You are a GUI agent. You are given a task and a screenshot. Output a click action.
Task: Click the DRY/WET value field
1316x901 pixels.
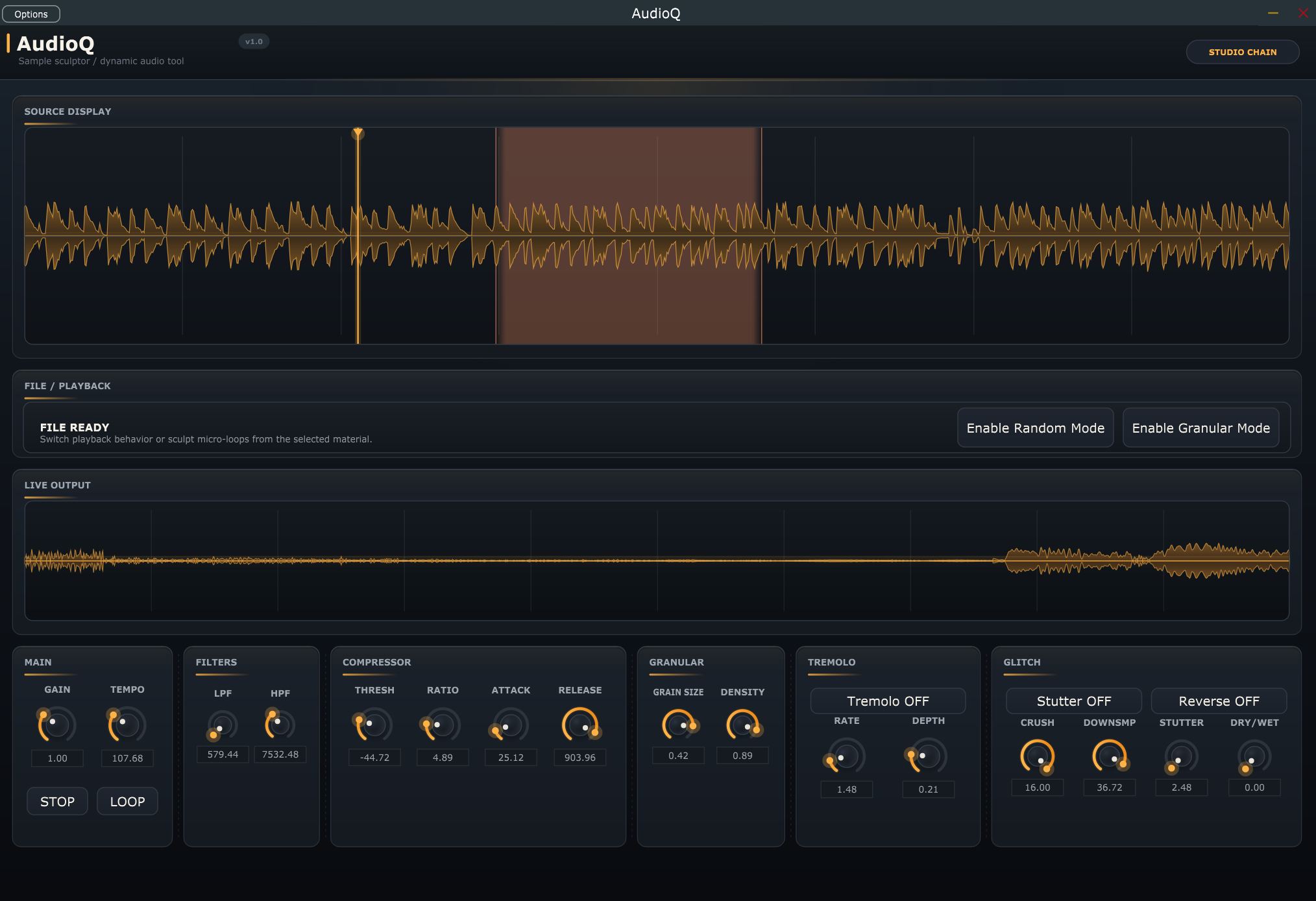[x=1254, y=787]
